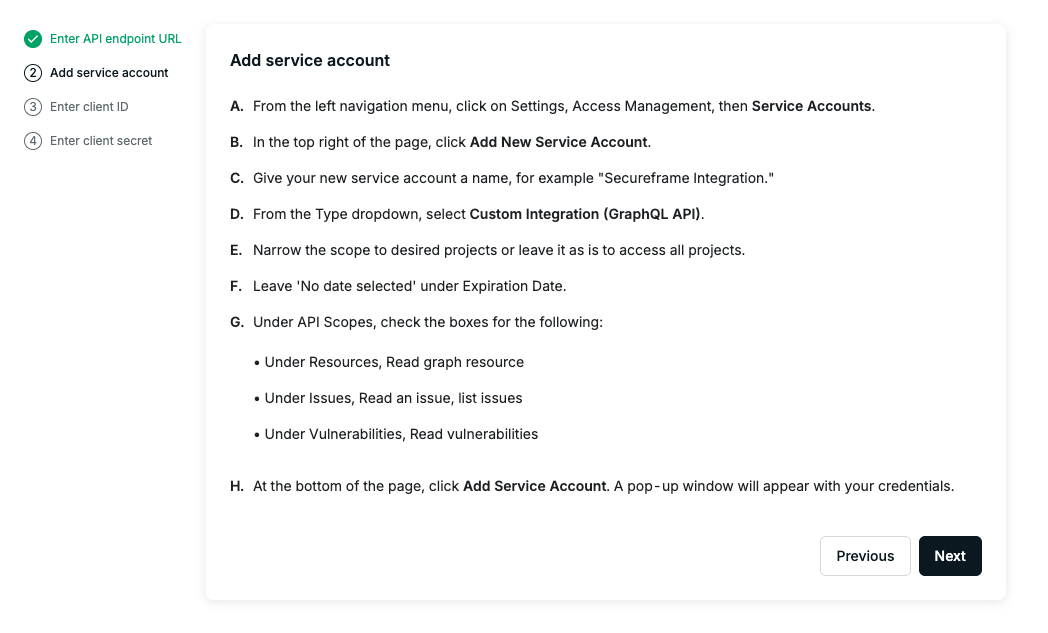Select Add service account step label
This screenshot has width=1048, height=633.
(109, 73)
